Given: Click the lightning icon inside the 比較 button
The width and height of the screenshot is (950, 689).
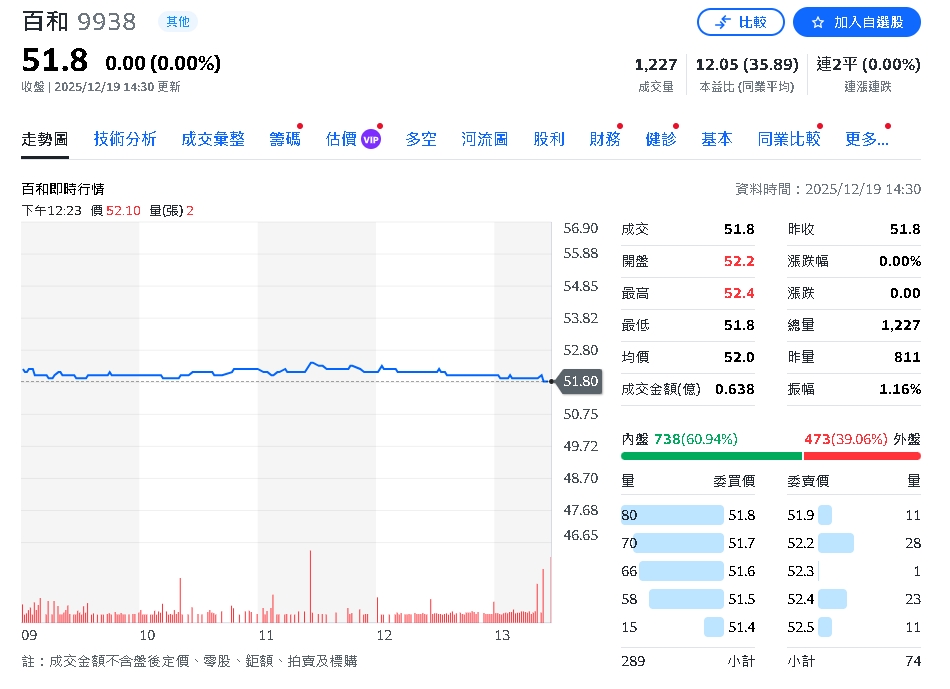Looking at the screenshot, I should (x=720, y=22).
